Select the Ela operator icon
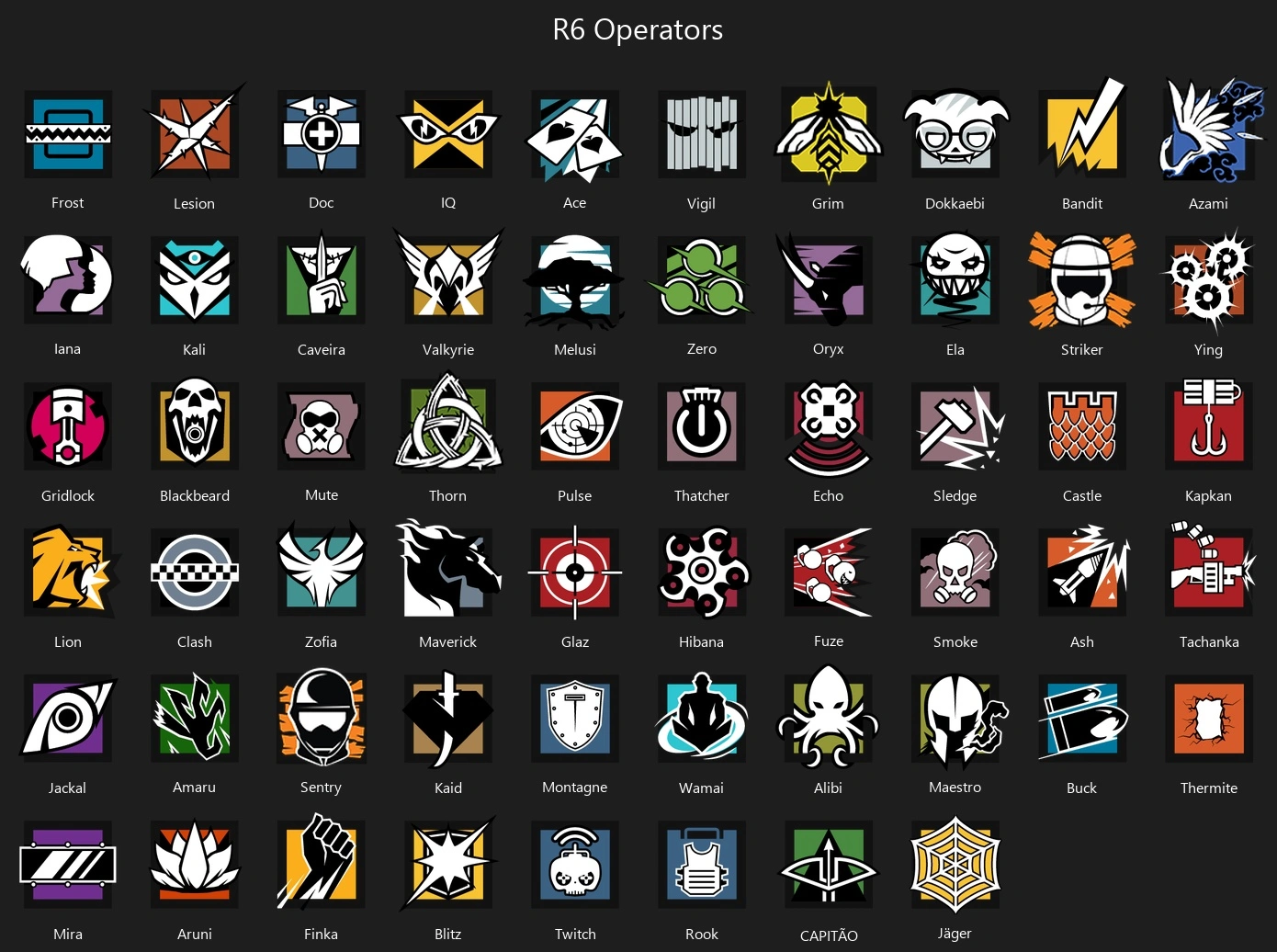Viewport: 1277px width, 952px height. click(x=955, y=279)
